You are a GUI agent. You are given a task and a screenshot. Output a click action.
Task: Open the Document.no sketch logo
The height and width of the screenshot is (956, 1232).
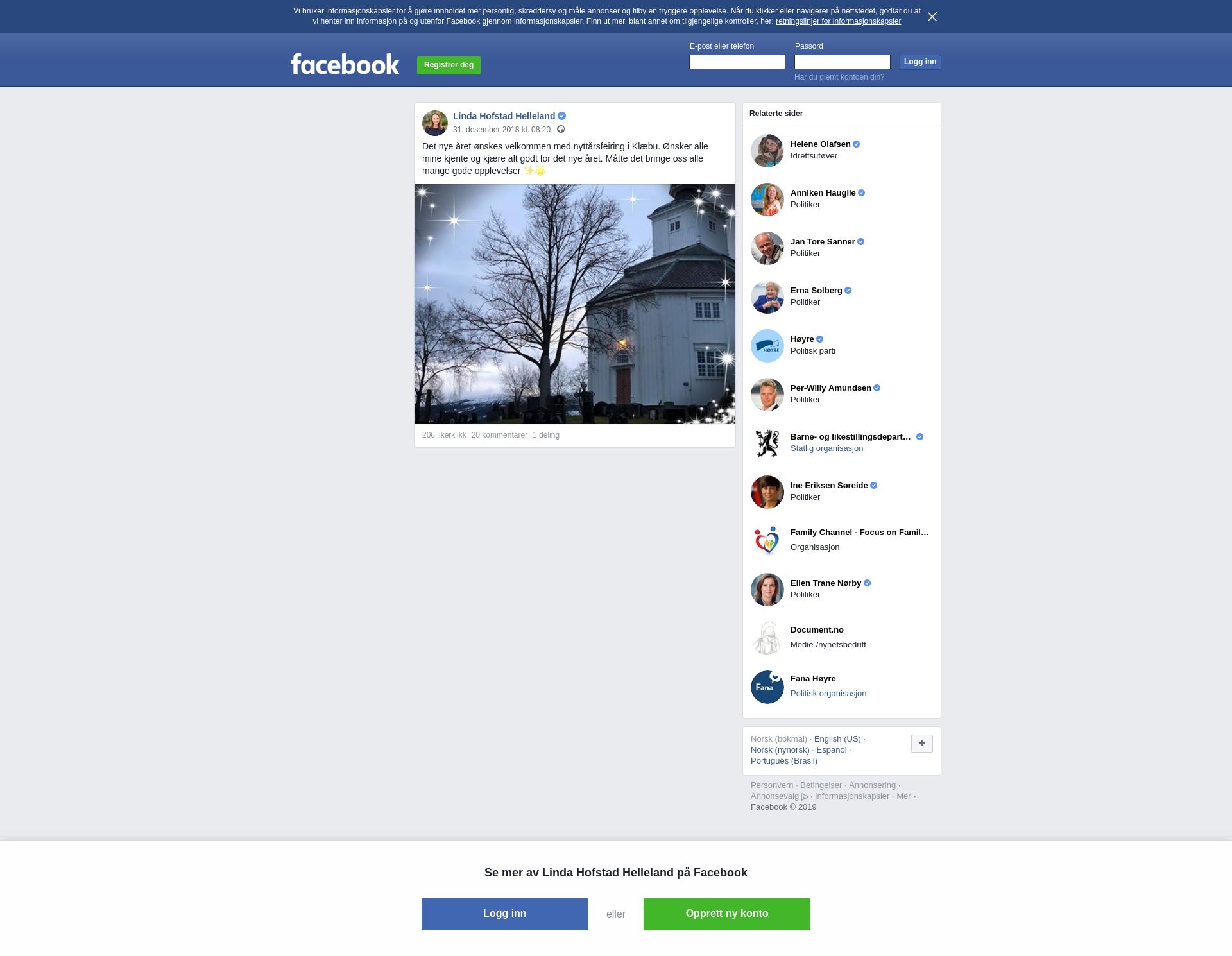pyautogui.click(x=767, y=638)
